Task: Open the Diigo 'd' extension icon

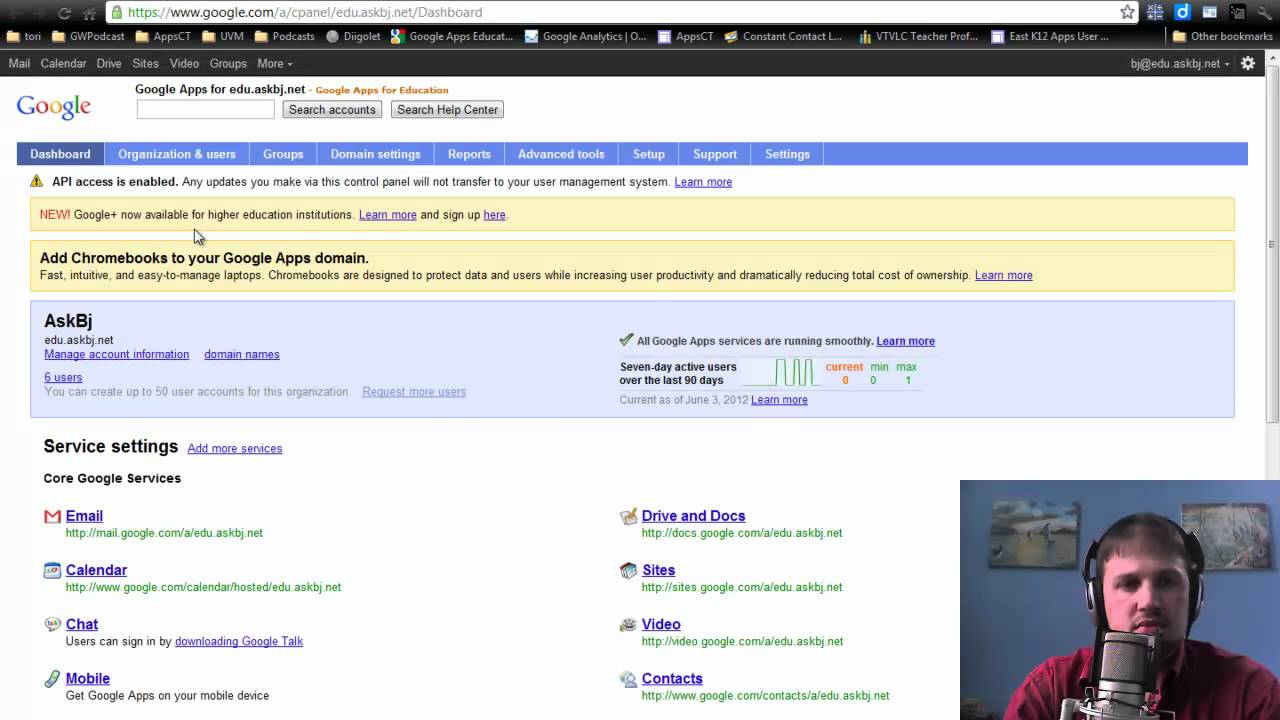Action: pos(1182,12)
